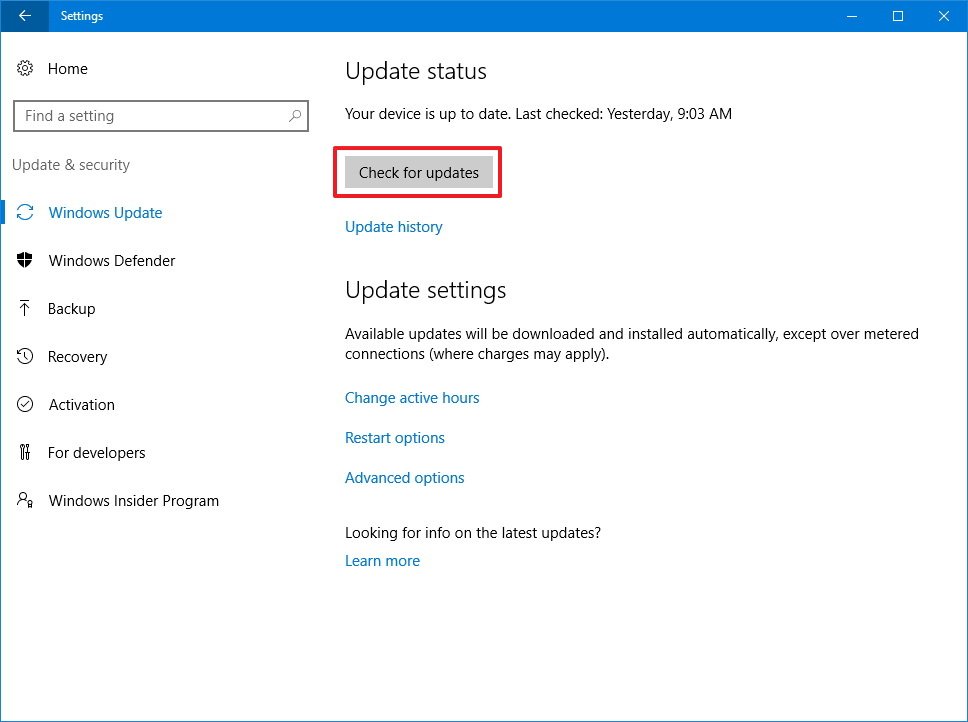Viewport: 968px width, 722px height.
Task: Open Update history
Action: (393, 227)
